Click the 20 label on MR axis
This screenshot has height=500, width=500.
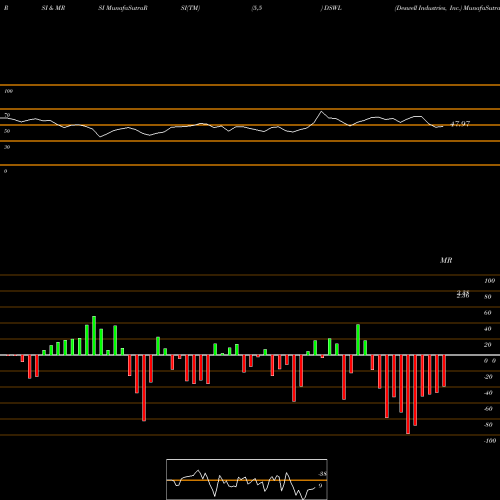(x=487, y=345)
